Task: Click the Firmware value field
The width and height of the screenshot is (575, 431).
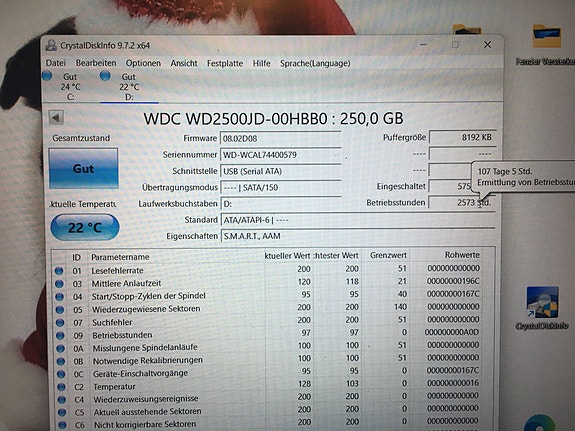Action: click(x=281, y=139)
